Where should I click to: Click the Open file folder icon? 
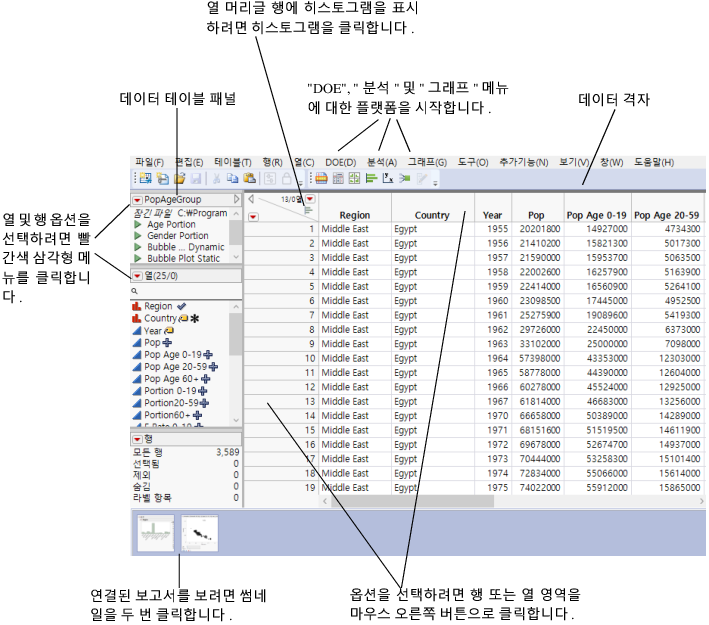point(180,179)
